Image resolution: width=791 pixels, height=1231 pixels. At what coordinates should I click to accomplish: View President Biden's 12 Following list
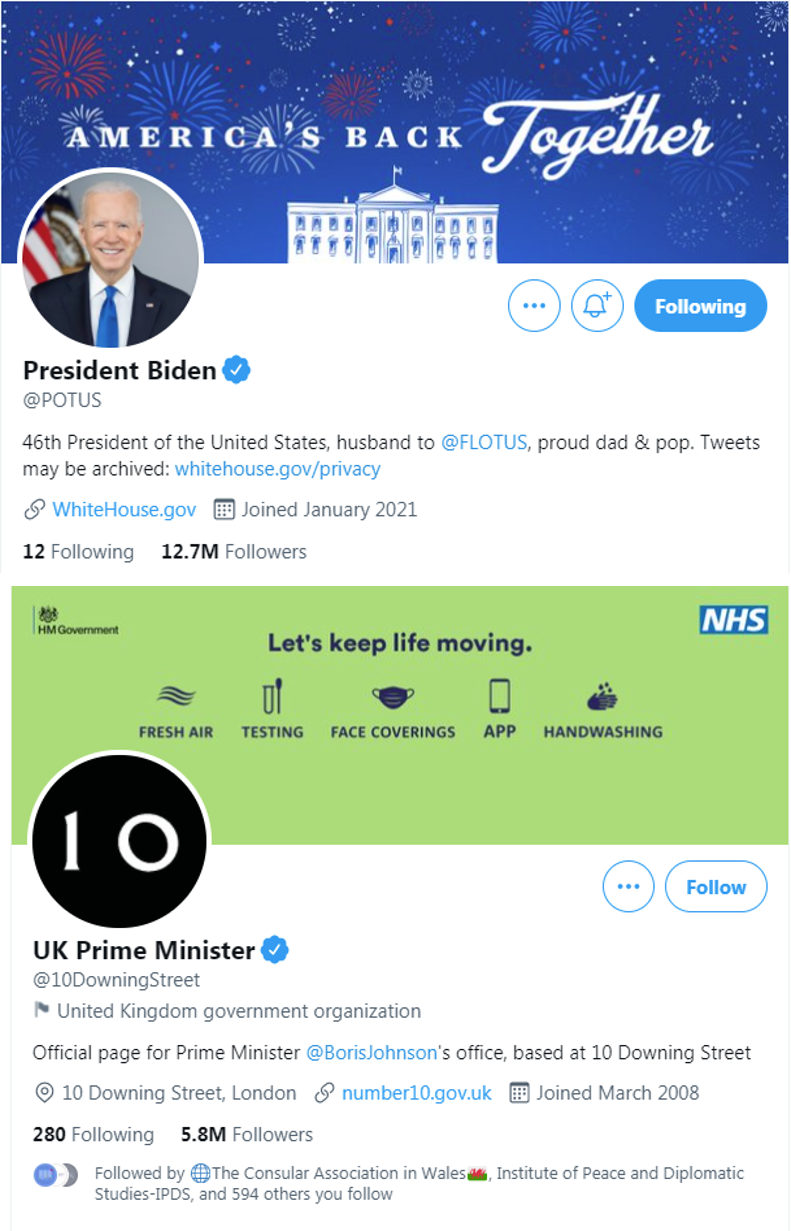point(78,551)
